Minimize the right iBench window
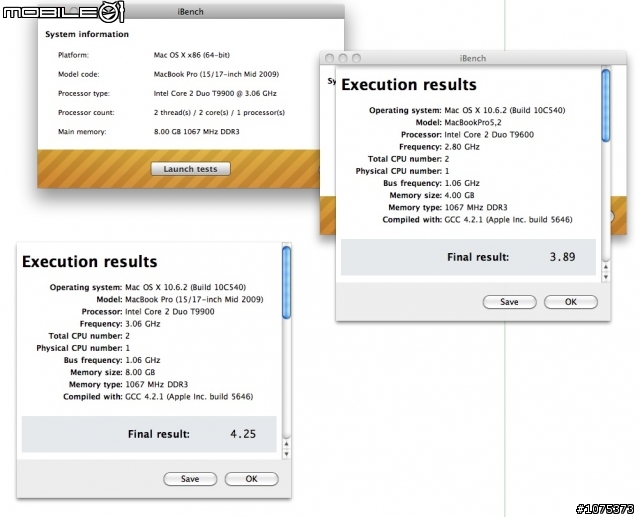640x517 pixels. 343,58
